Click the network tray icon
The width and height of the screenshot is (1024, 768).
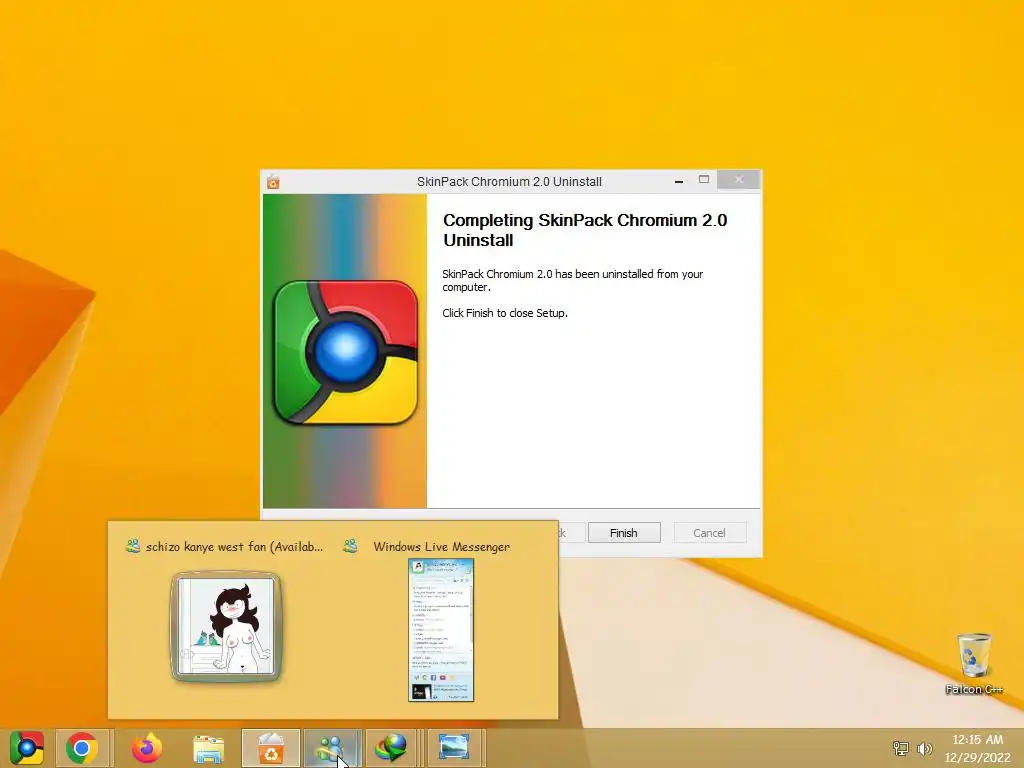[901, 748]
